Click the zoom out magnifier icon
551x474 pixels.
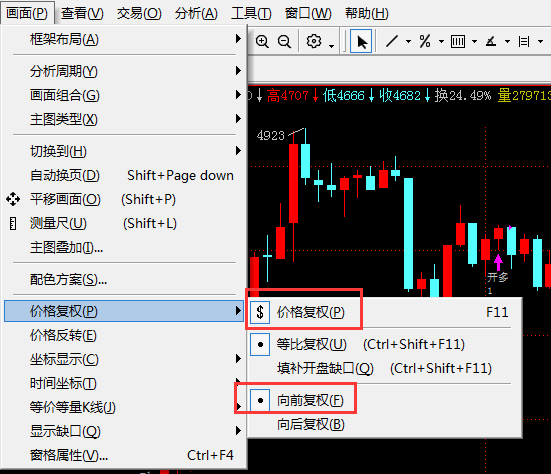(284, 41)
